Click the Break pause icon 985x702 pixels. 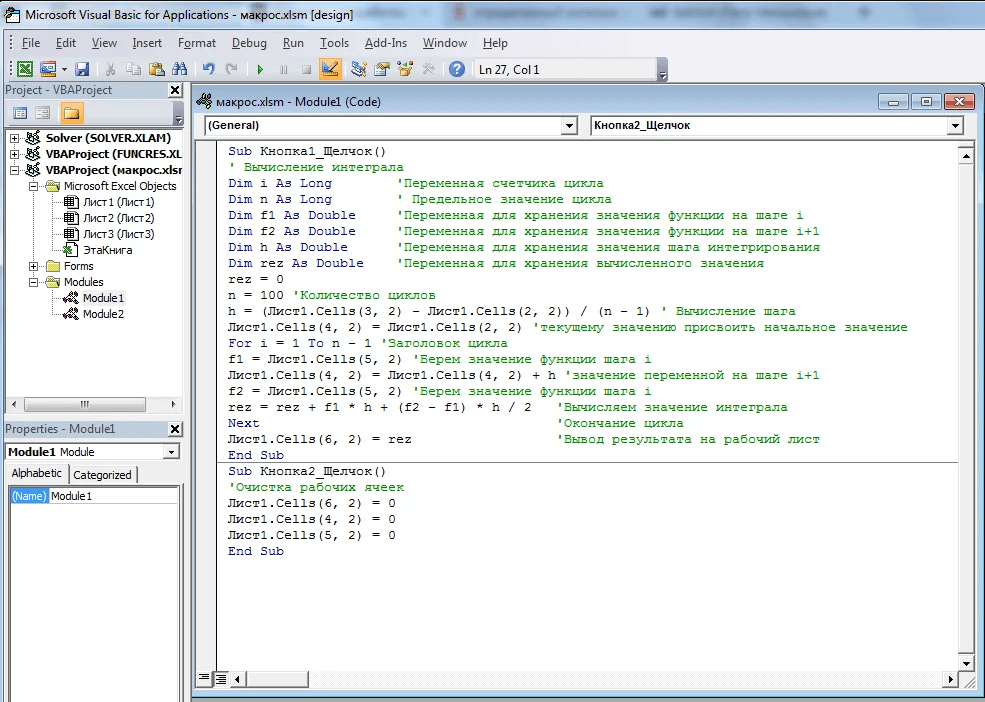coord(283,70)
